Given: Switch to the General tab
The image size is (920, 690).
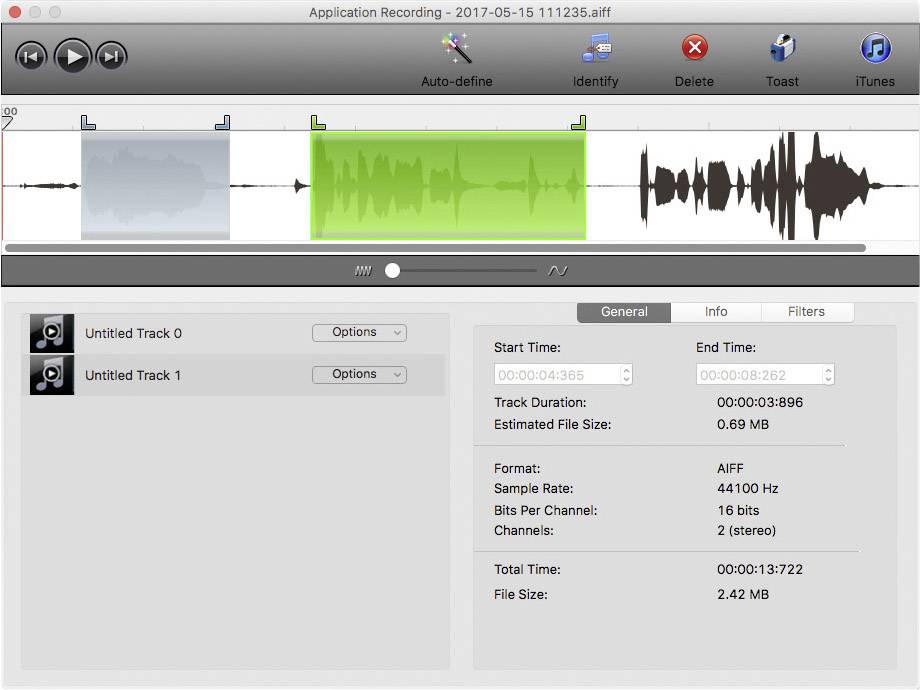Looking at the screenshot, I should click(x=624, y=312).
